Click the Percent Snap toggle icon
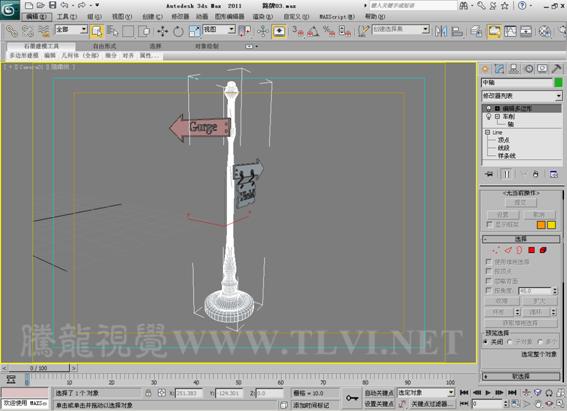 (329, 31)
